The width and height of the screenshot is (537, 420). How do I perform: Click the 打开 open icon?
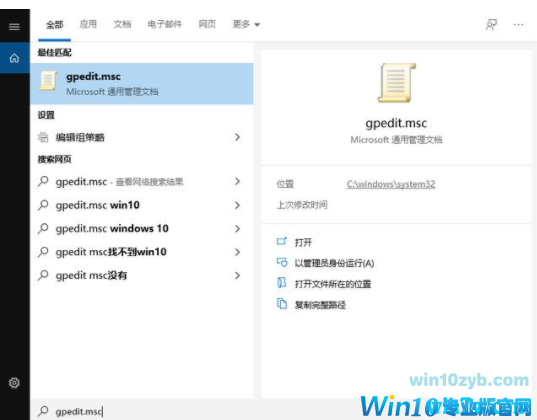[282, 242]
